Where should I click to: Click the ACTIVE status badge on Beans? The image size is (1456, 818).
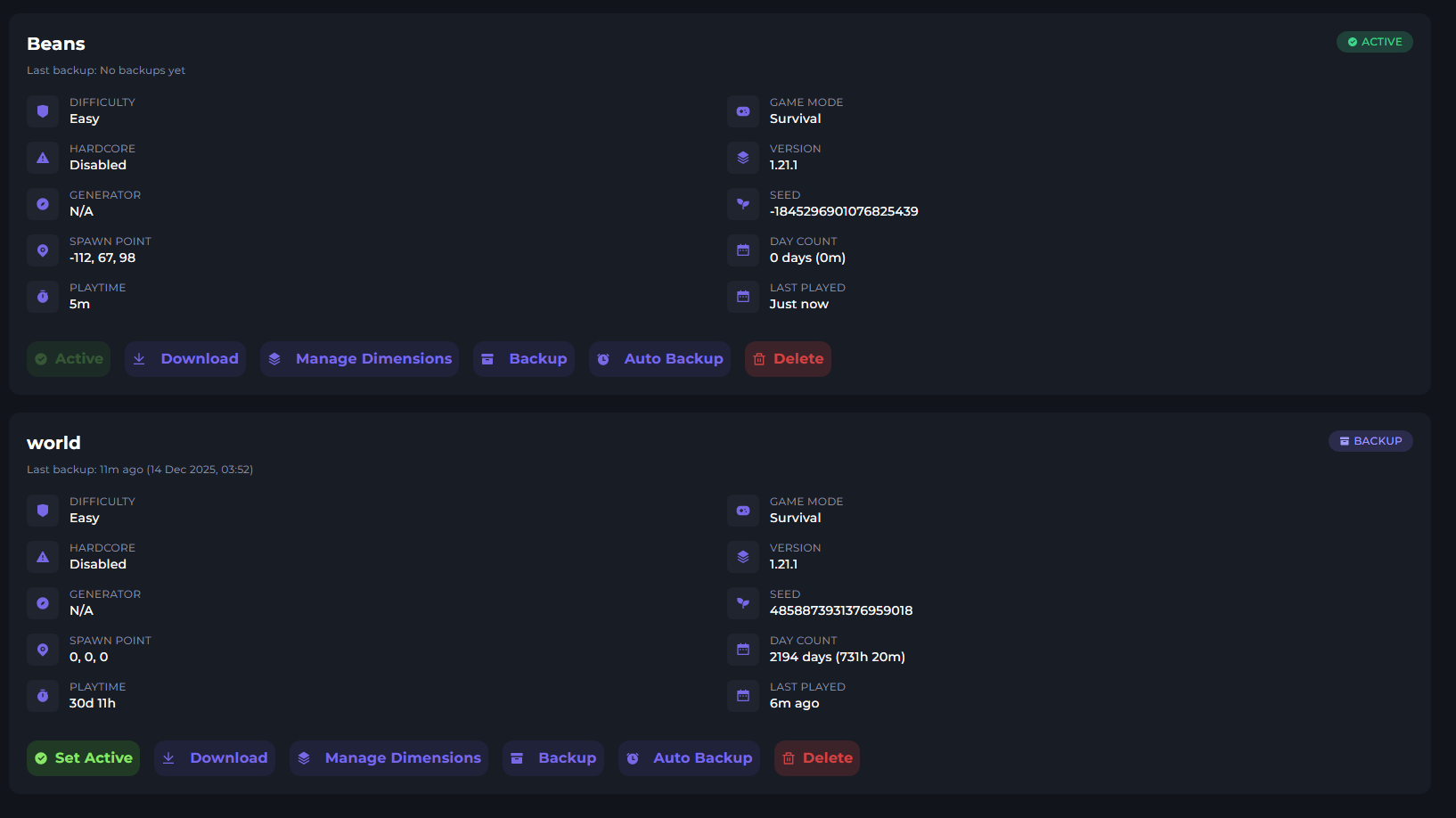pos(1374,42)
